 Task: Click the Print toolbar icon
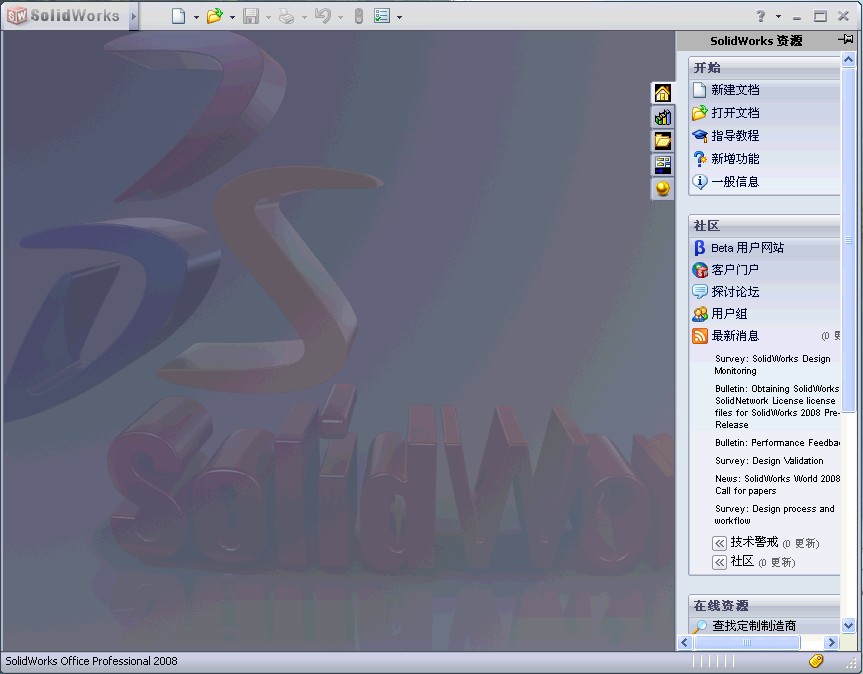pyautogui.click(x=286, y=17)
